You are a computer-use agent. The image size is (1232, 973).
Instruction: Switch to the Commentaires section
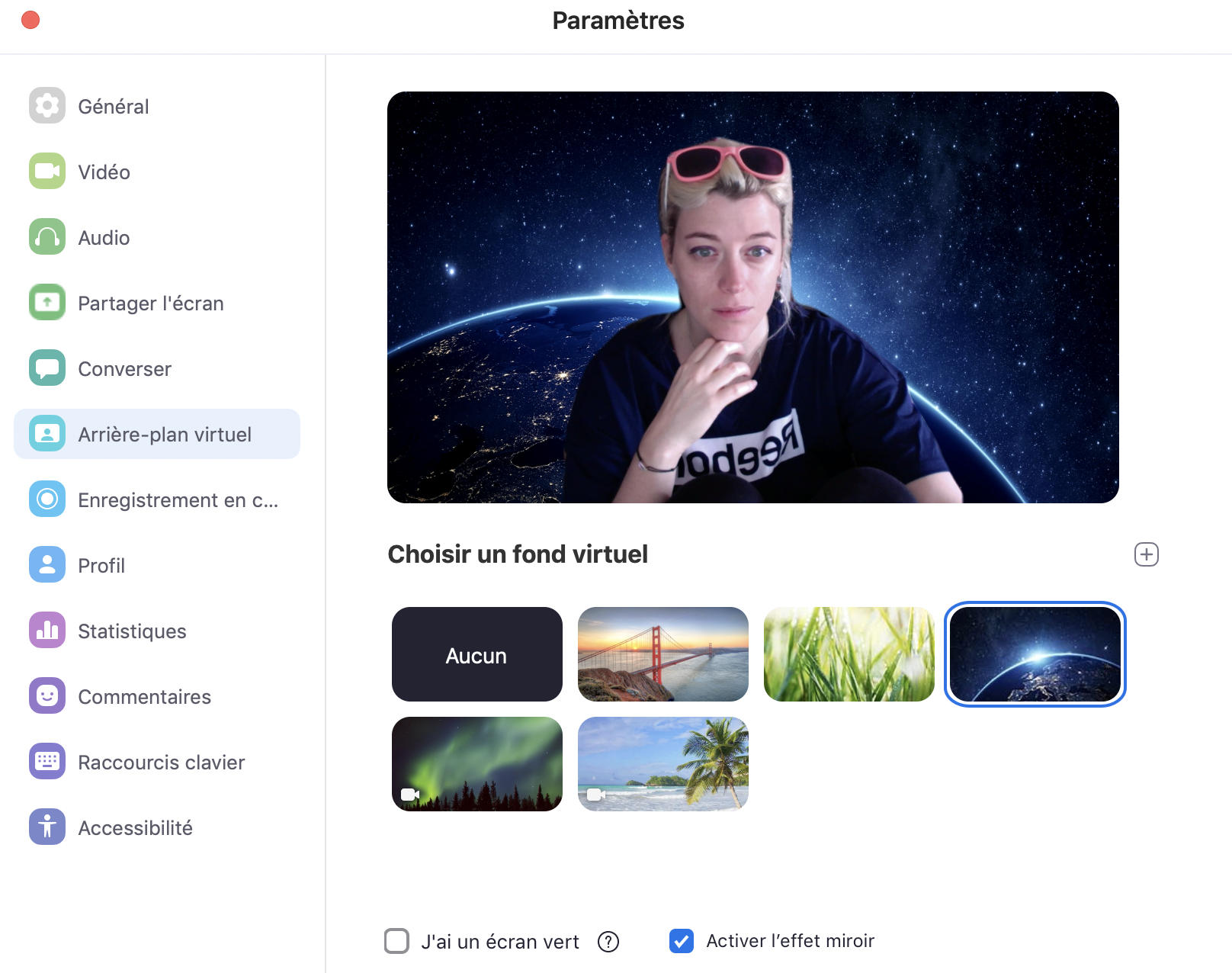point(144,696)
